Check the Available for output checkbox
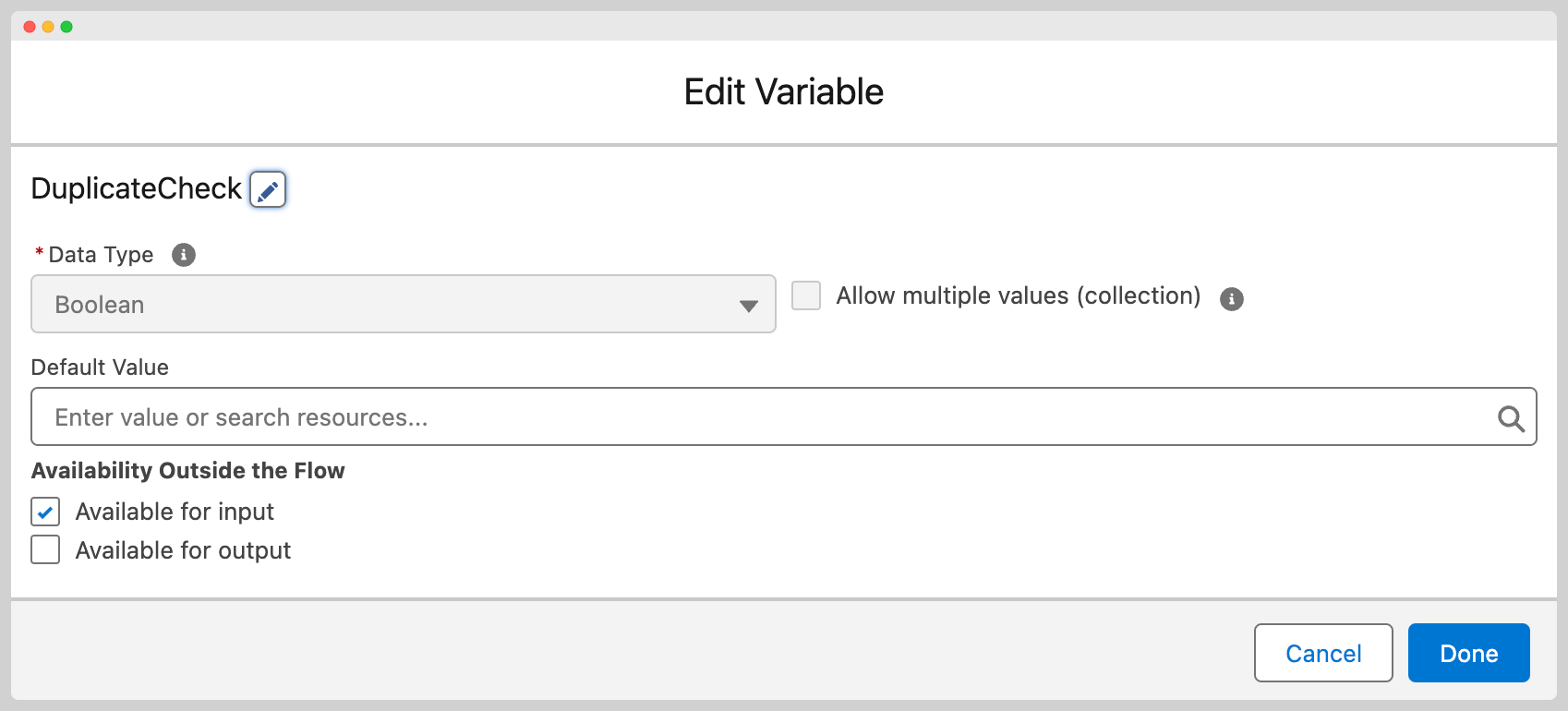Screen dimensions: 1568x711 point(45,550)
